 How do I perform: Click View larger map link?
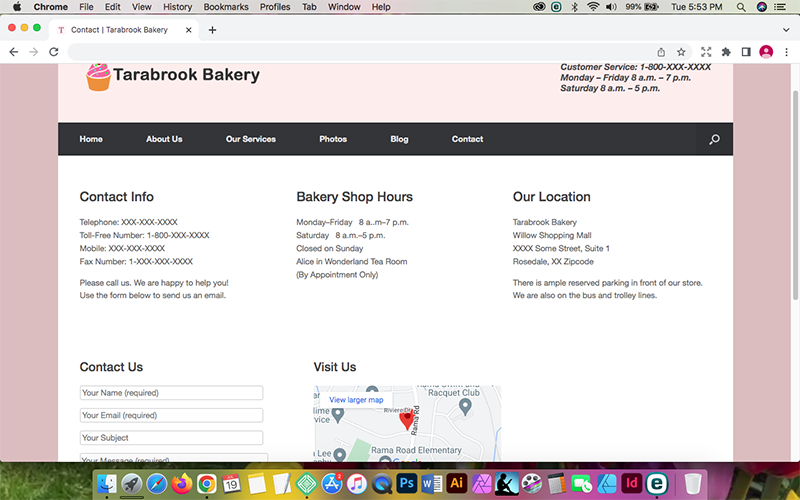coord(356,400)
